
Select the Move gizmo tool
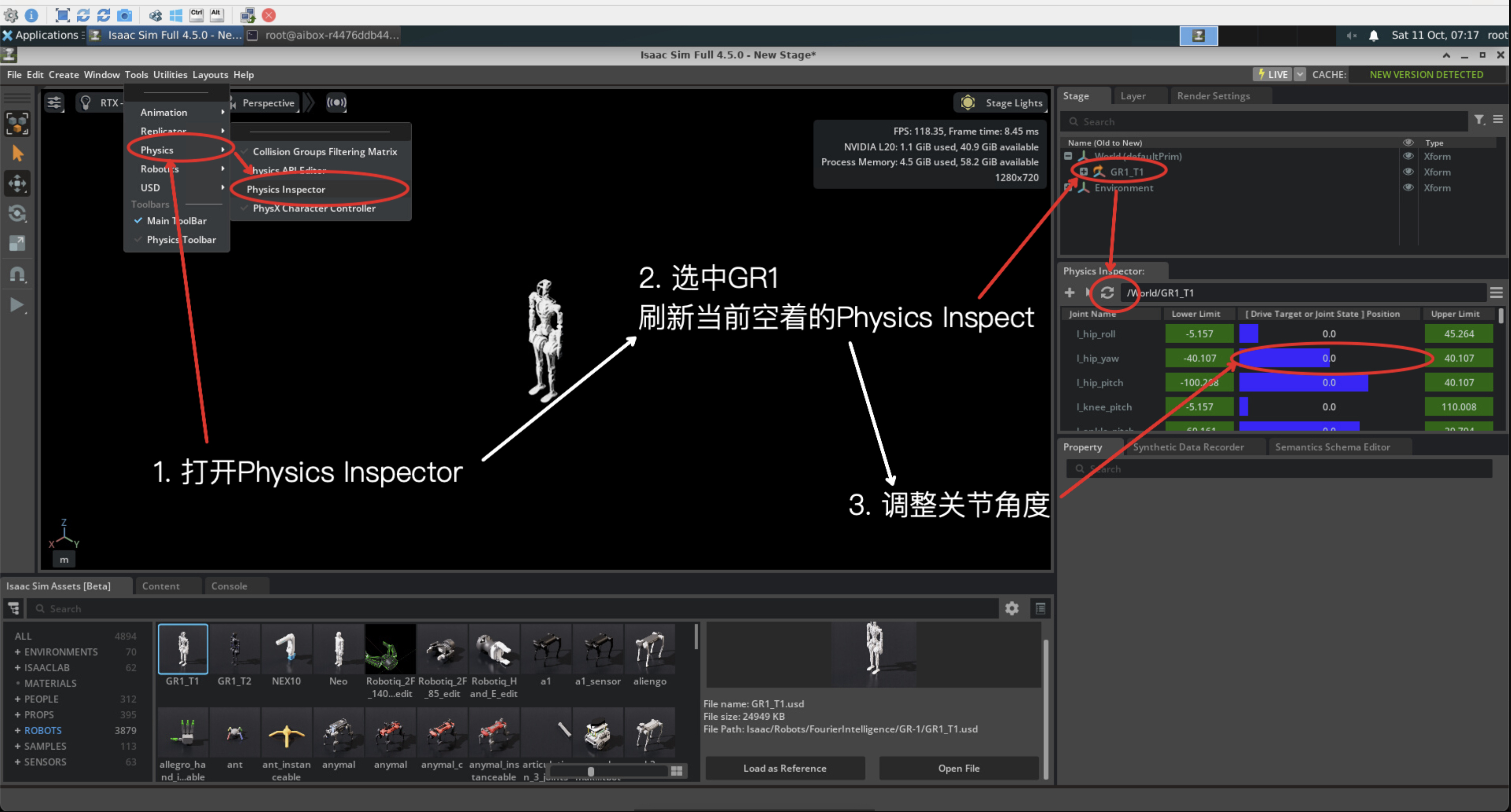tap(17, 184)
